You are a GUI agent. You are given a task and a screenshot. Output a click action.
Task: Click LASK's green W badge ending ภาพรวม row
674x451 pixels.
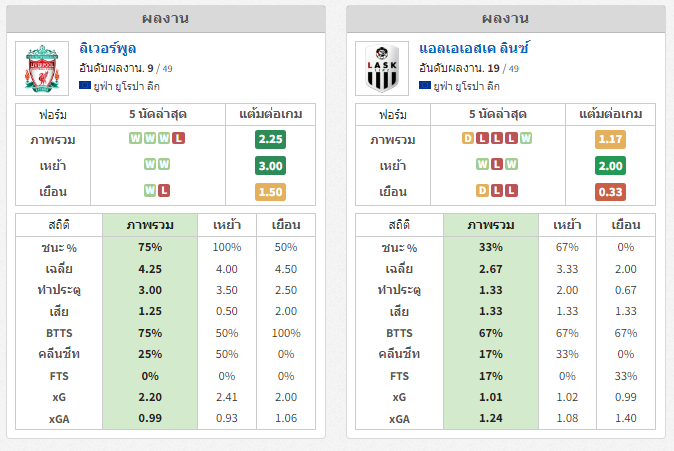point(526,138)
